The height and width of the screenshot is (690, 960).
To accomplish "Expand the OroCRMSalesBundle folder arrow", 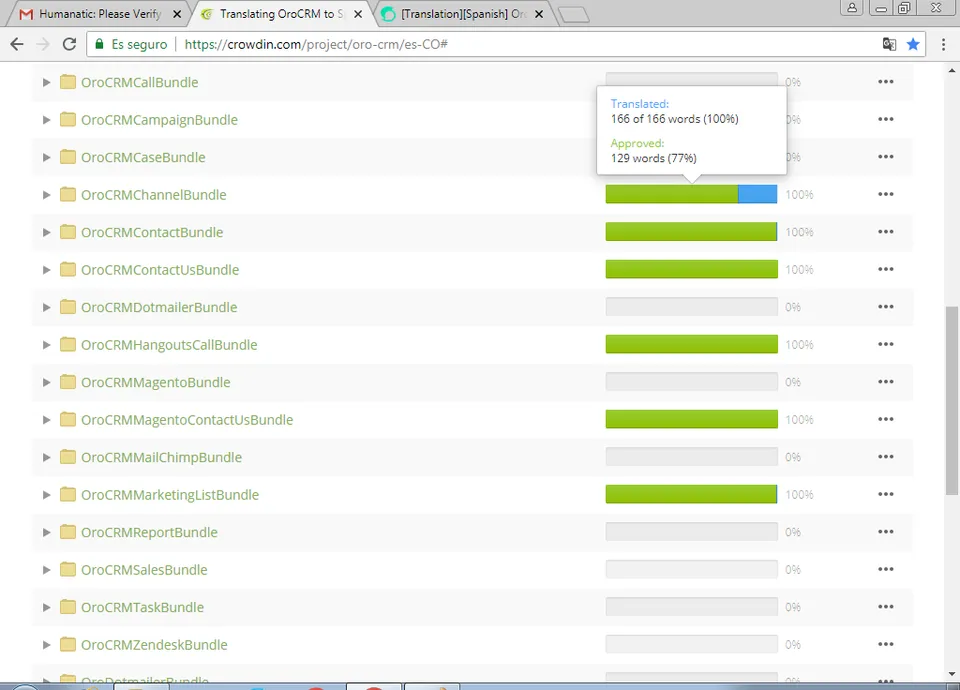I will coord(46,570).
